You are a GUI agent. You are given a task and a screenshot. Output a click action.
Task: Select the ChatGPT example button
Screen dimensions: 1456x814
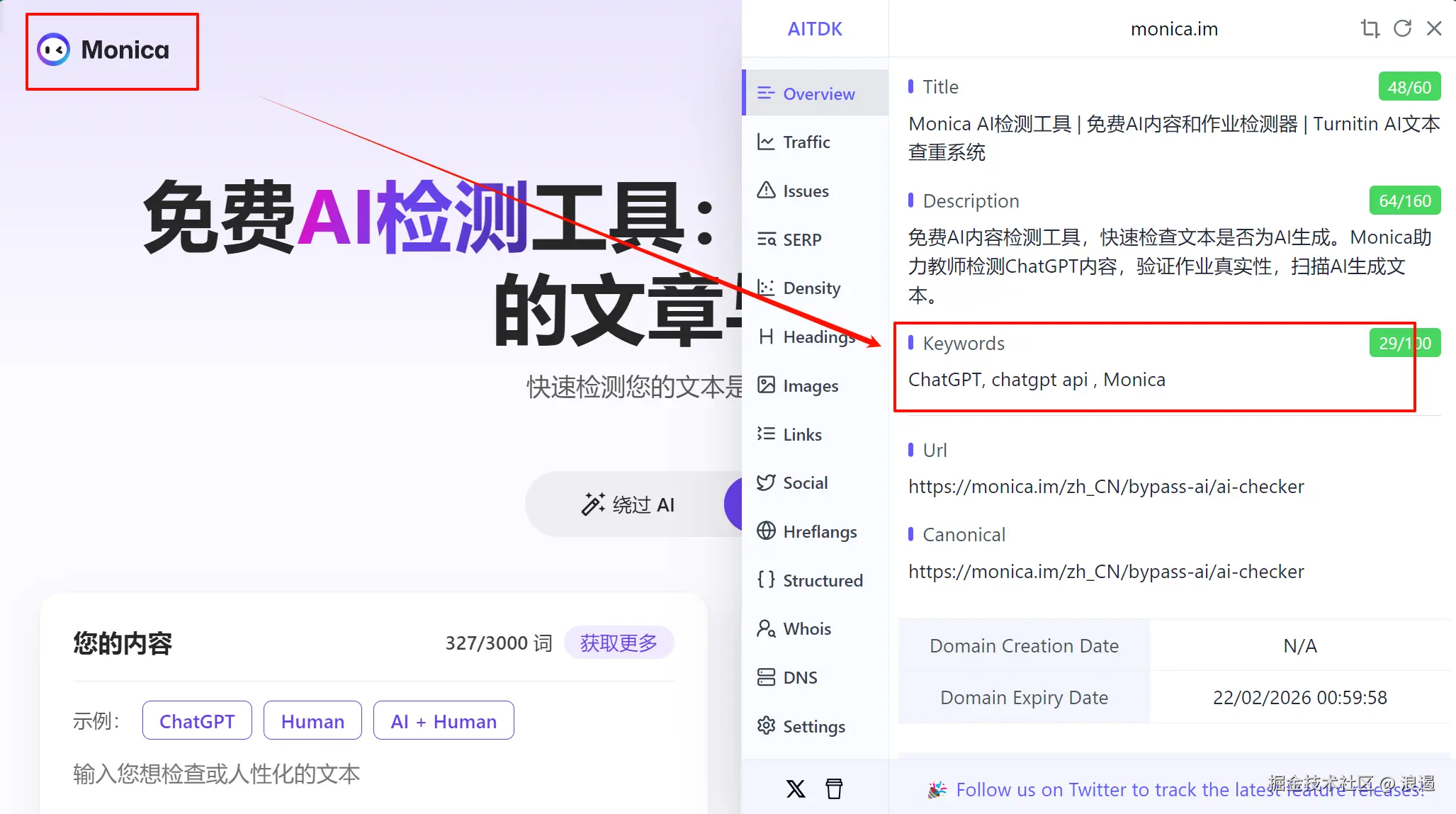[x=197, y=721]
